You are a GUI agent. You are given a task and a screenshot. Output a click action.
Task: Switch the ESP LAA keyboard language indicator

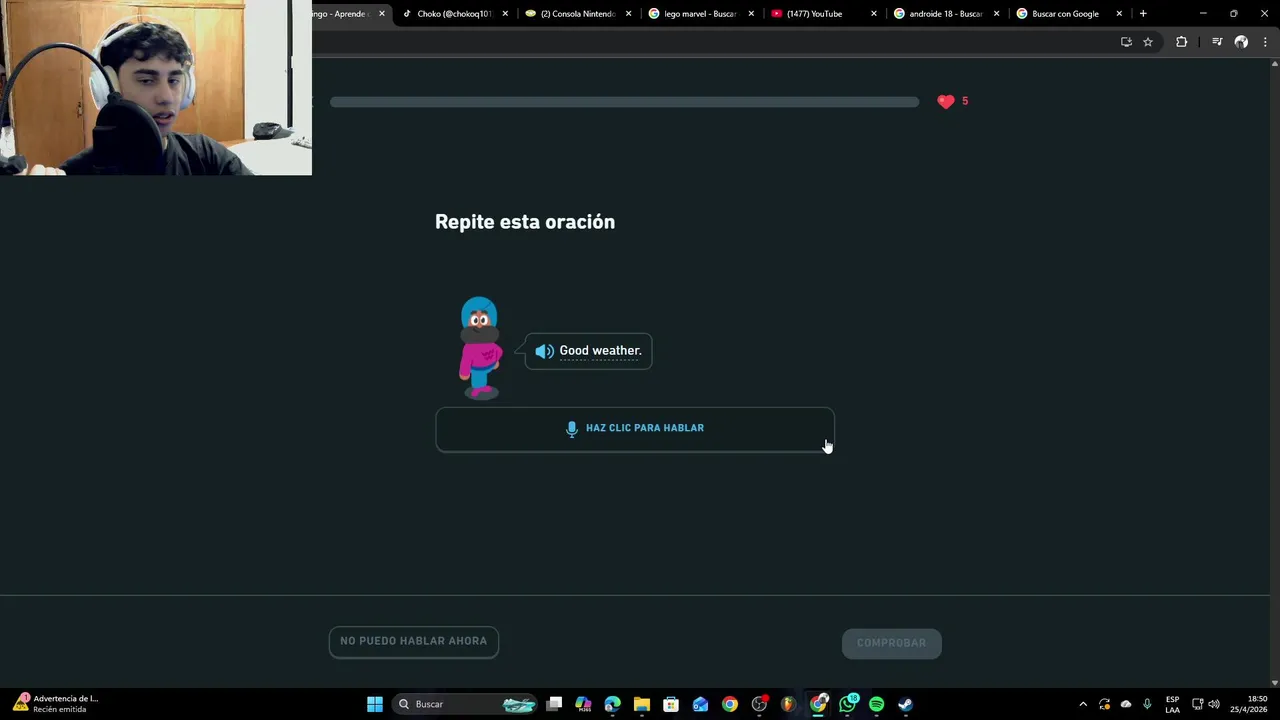coord(1172,704)
